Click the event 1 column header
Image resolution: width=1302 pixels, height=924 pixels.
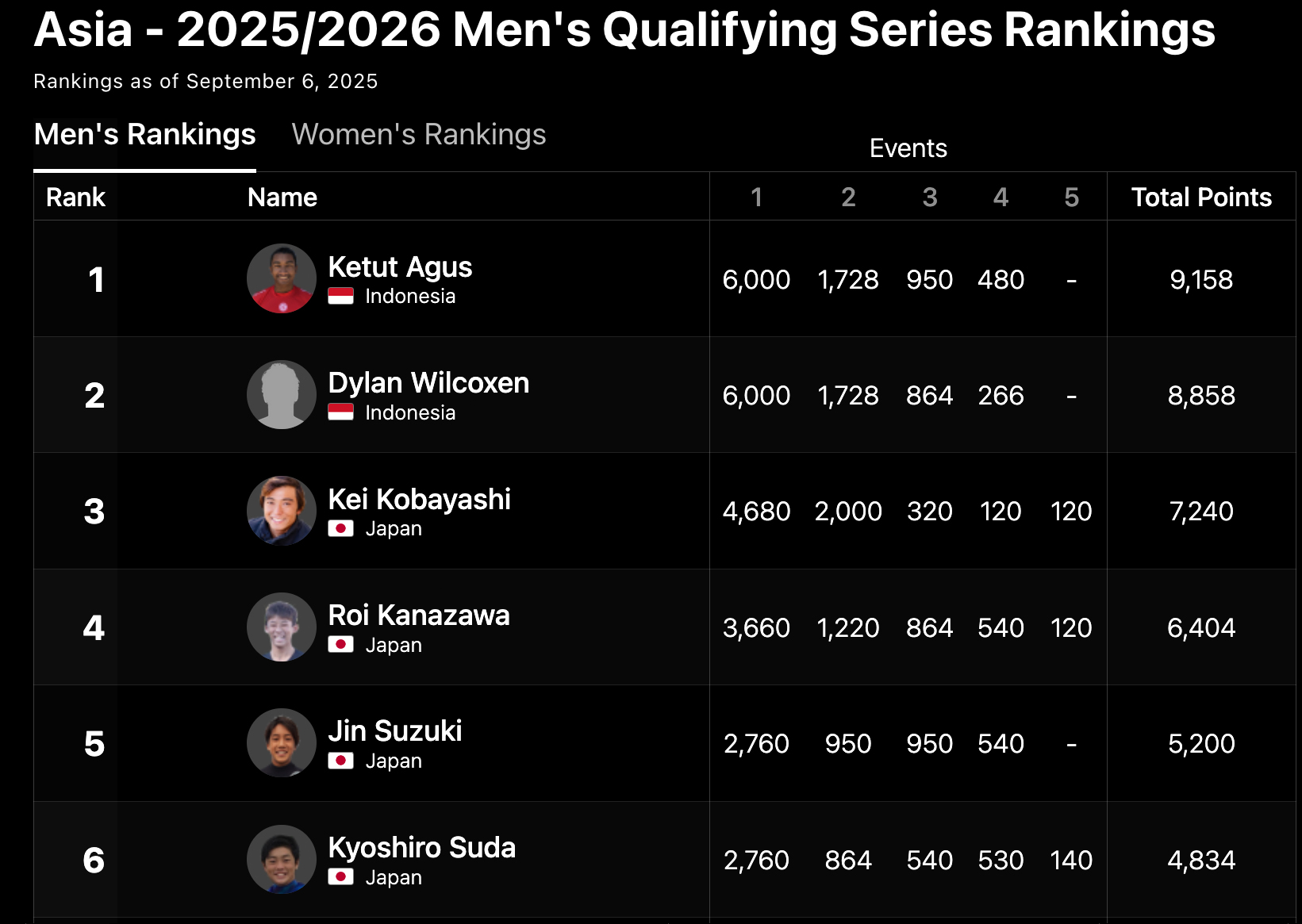click(756, 197)
